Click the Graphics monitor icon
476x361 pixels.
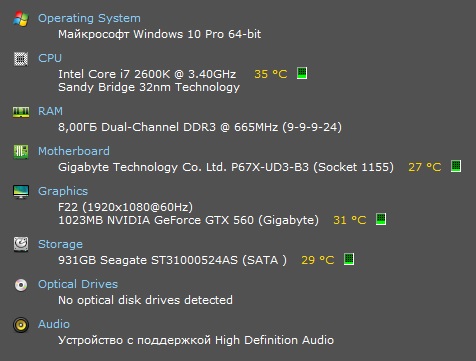[21, 192]
